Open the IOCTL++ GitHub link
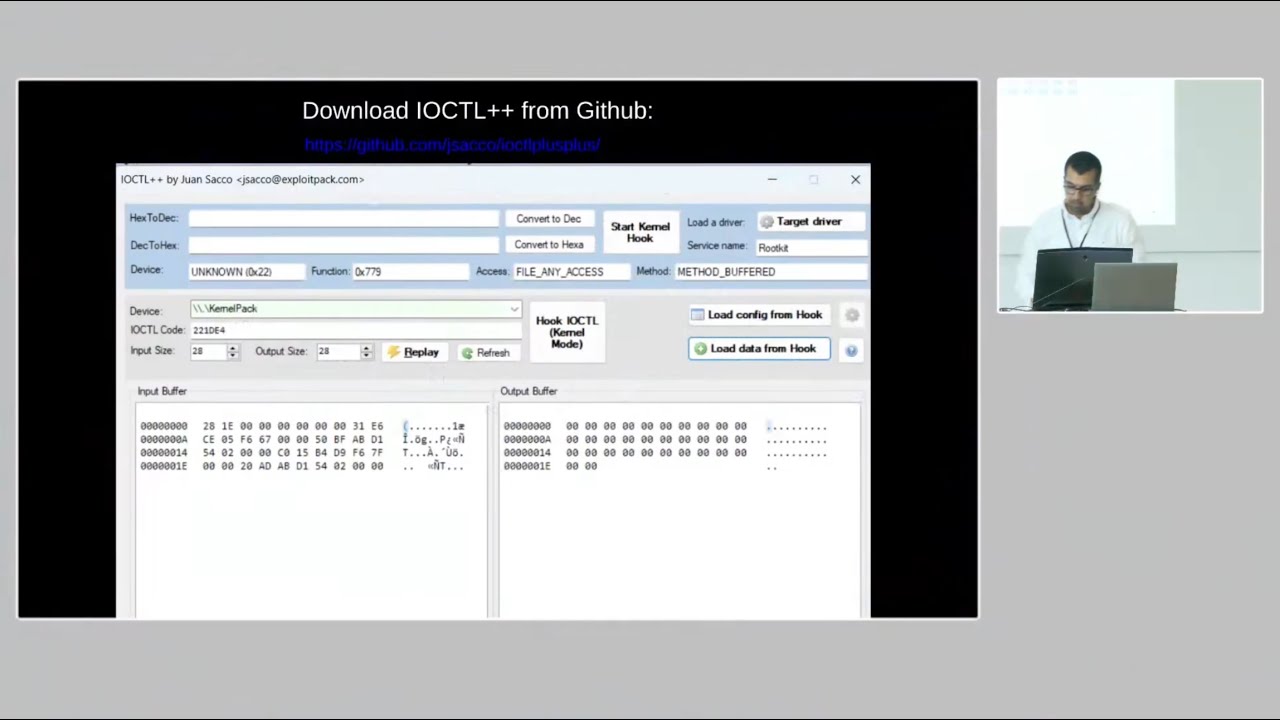The width and height of the screenshot is (1280, 720). pos(452,145)
